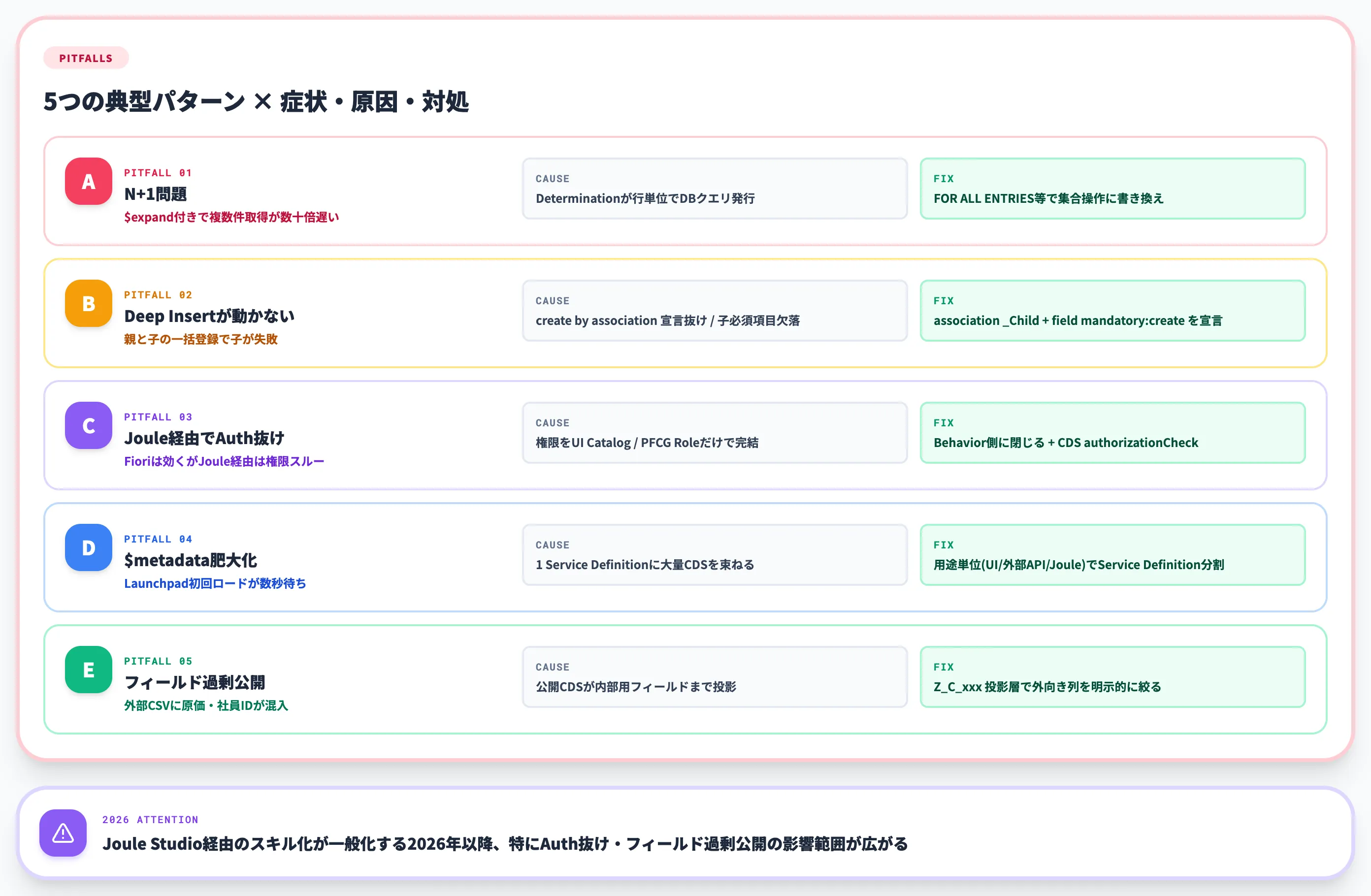This screenshot has height=896, width=1371.
Task: Click the purple warning triangle icon
Action: [x=63, y=833]
